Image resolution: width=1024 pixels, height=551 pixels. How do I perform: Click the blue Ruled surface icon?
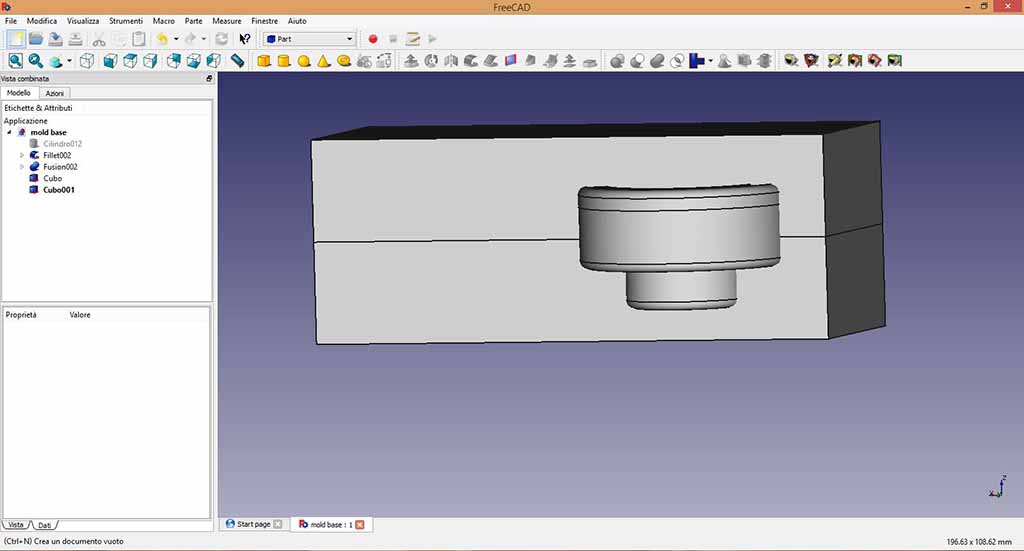click(x=511, y=61)
